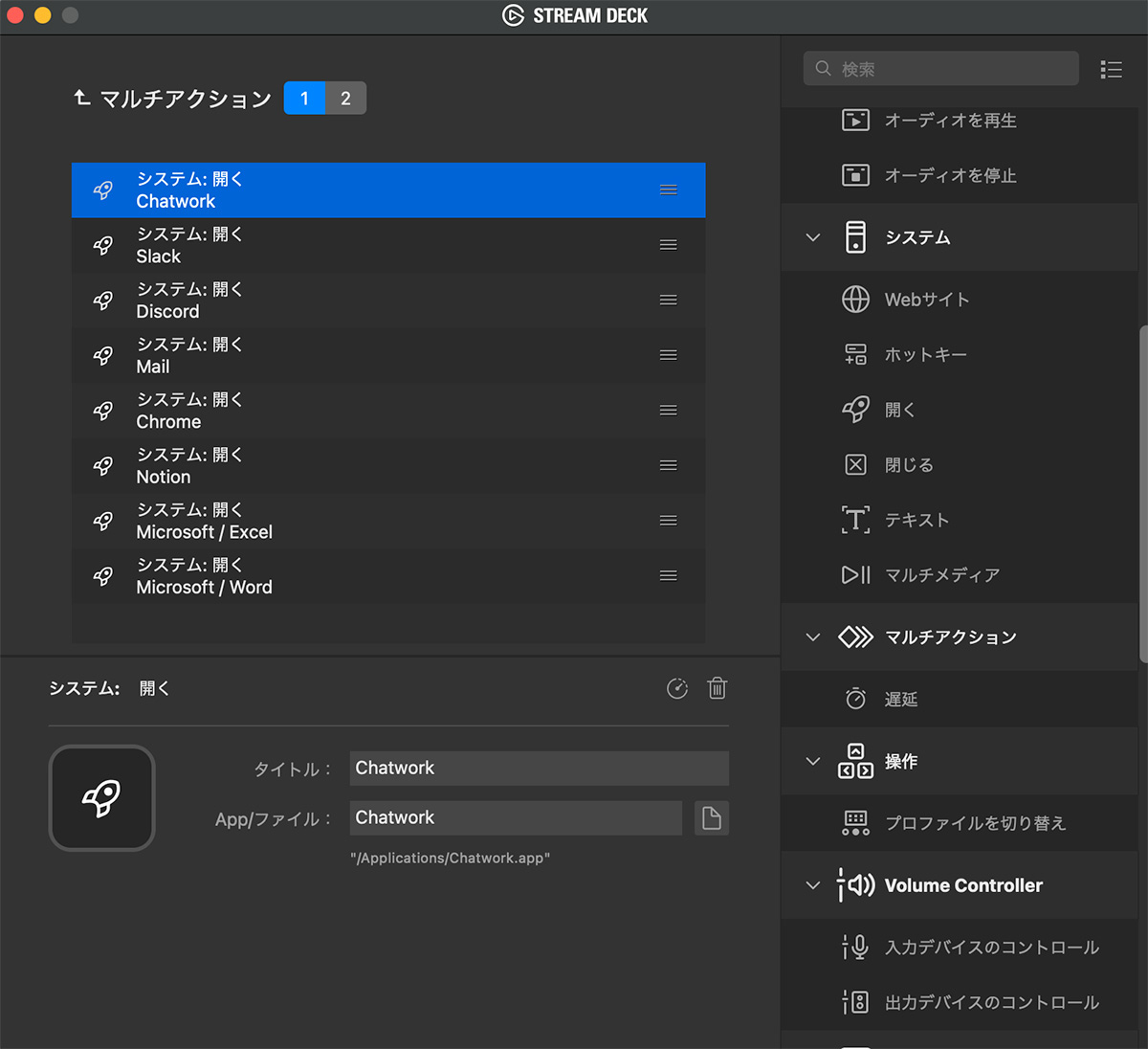This screenshot has height=1049, width=1148.
Task: Select the Microsoft / Word action row
Action: coord(388,575)
